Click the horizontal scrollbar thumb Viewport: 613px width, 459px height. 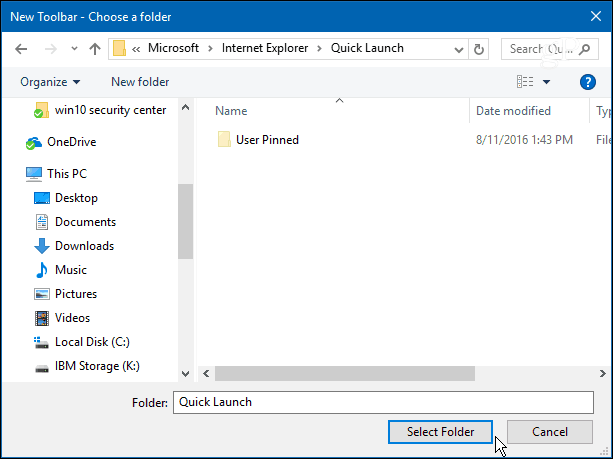click(345, 373)
